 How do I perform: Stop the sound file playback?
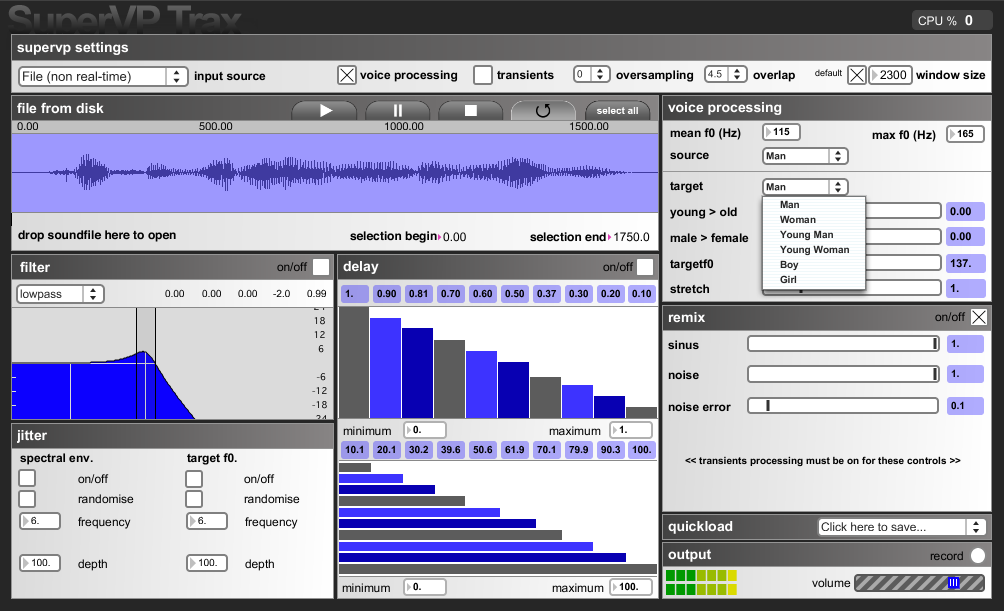click(x=471, y=111)
